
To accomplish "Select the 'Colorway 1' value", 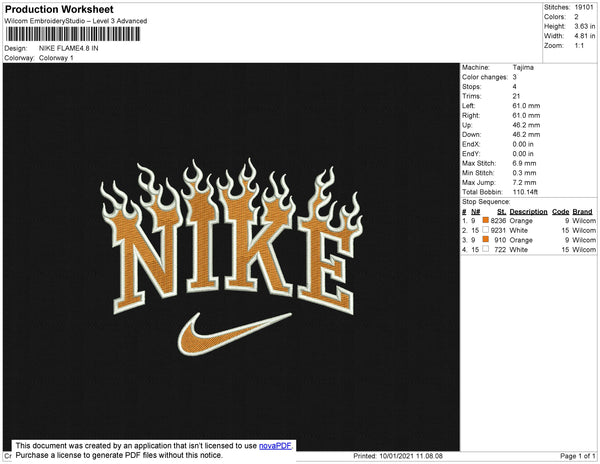I will (x=56, y=58).
